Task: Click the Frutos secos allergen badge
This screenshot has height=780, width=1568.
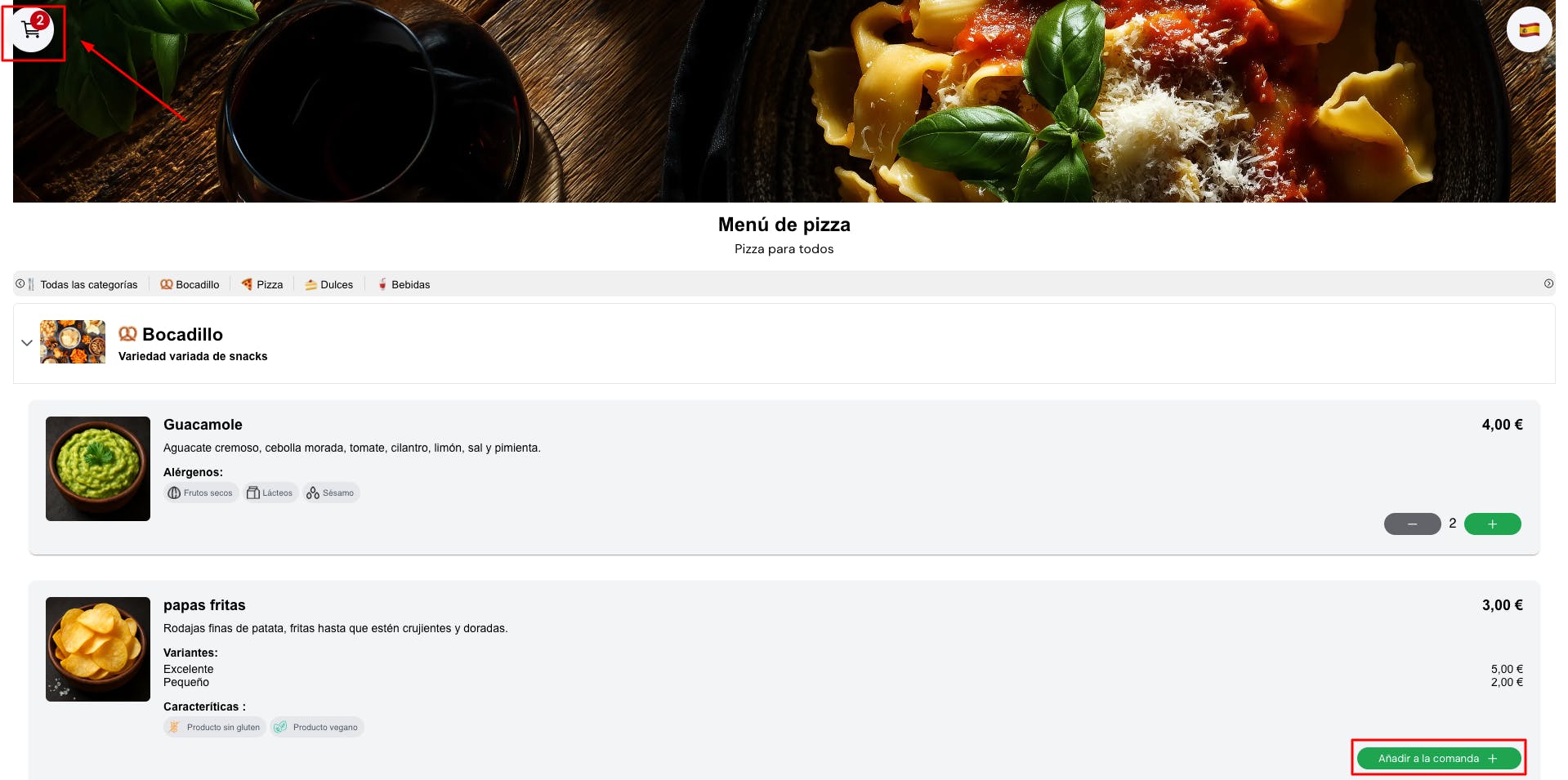Action: (201, 493)
